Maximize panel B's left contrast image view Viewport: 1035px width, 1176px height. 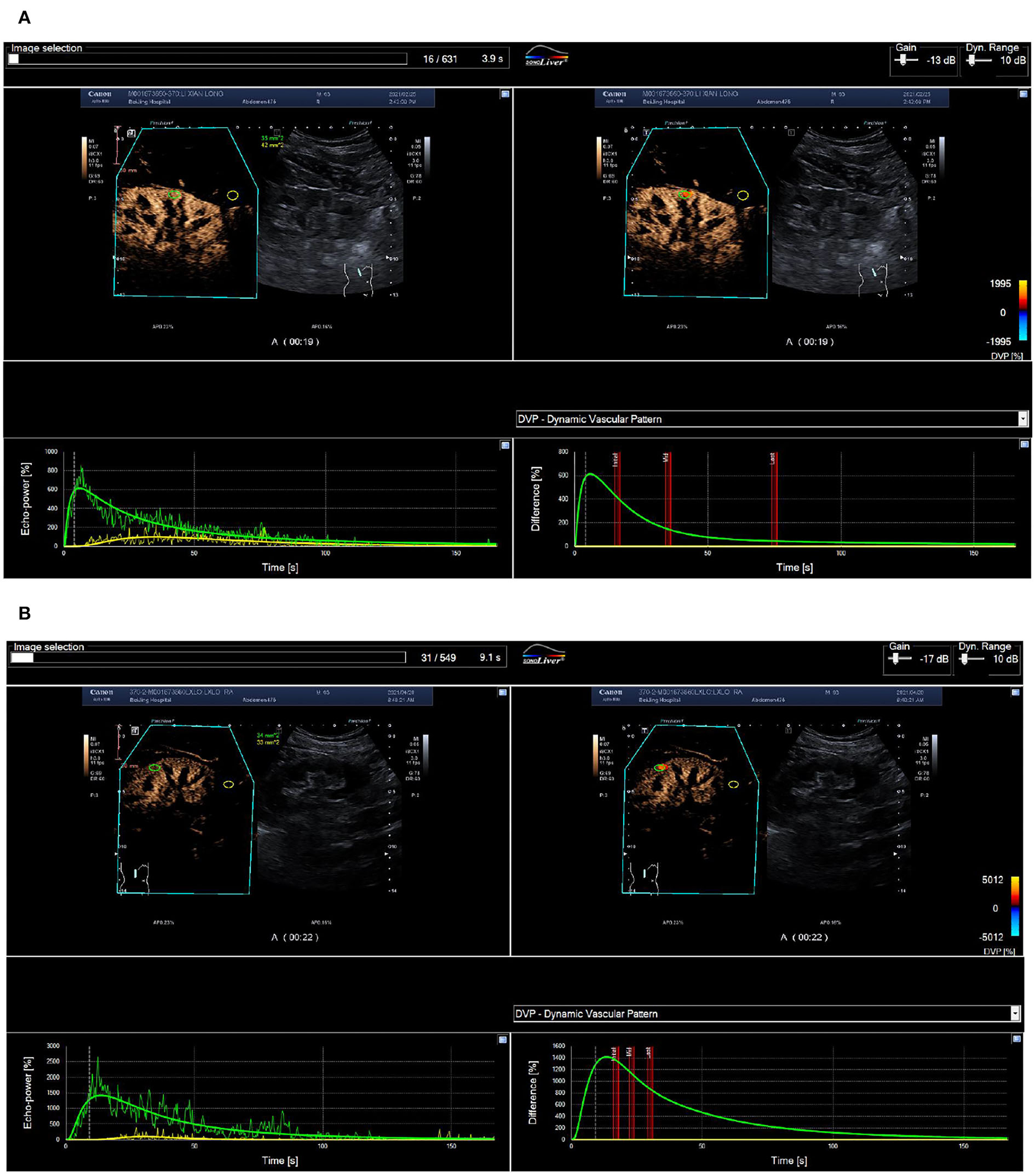point(502,692)
